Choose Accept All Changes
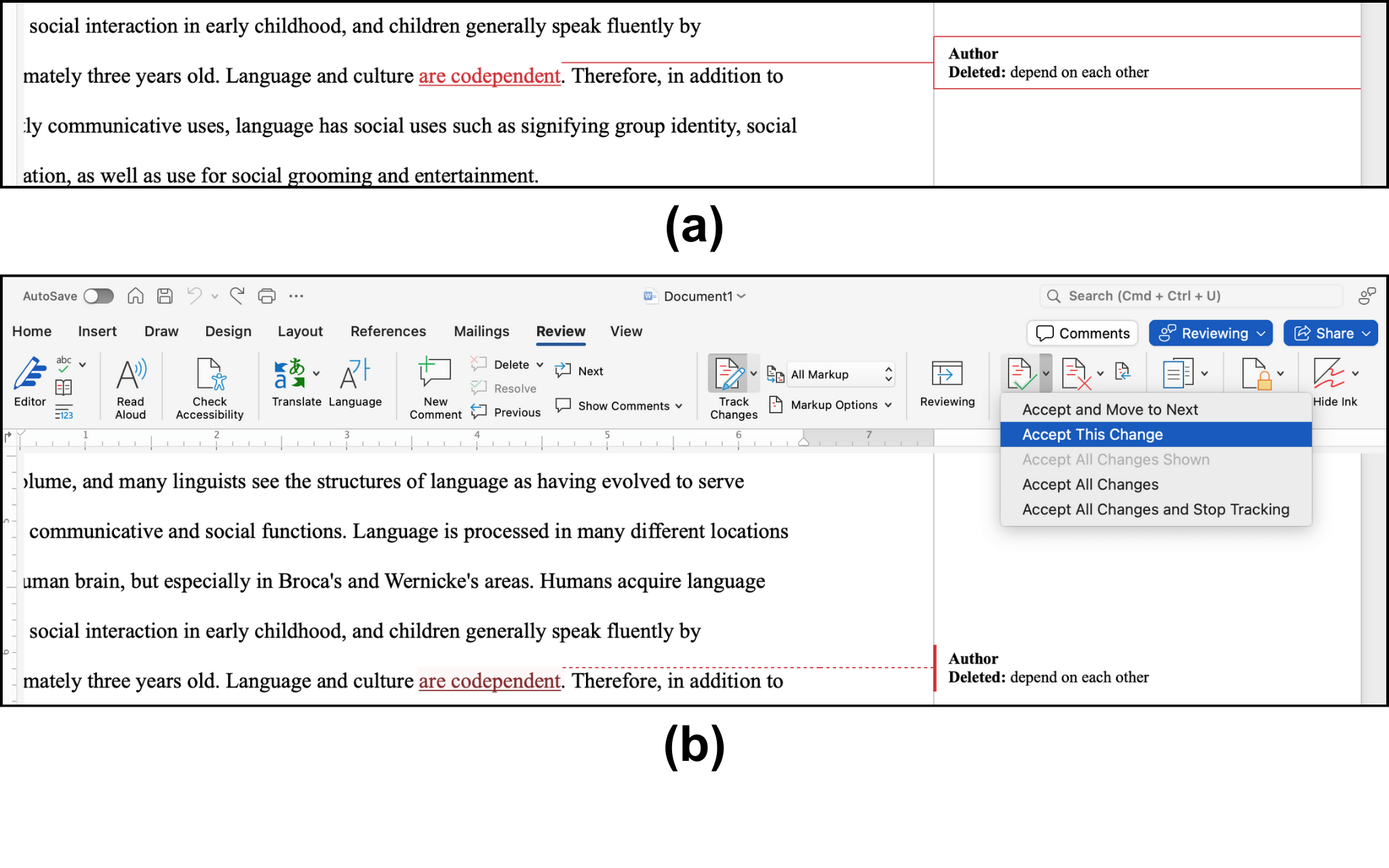The image size is (1389, 868). point(1156,484)
